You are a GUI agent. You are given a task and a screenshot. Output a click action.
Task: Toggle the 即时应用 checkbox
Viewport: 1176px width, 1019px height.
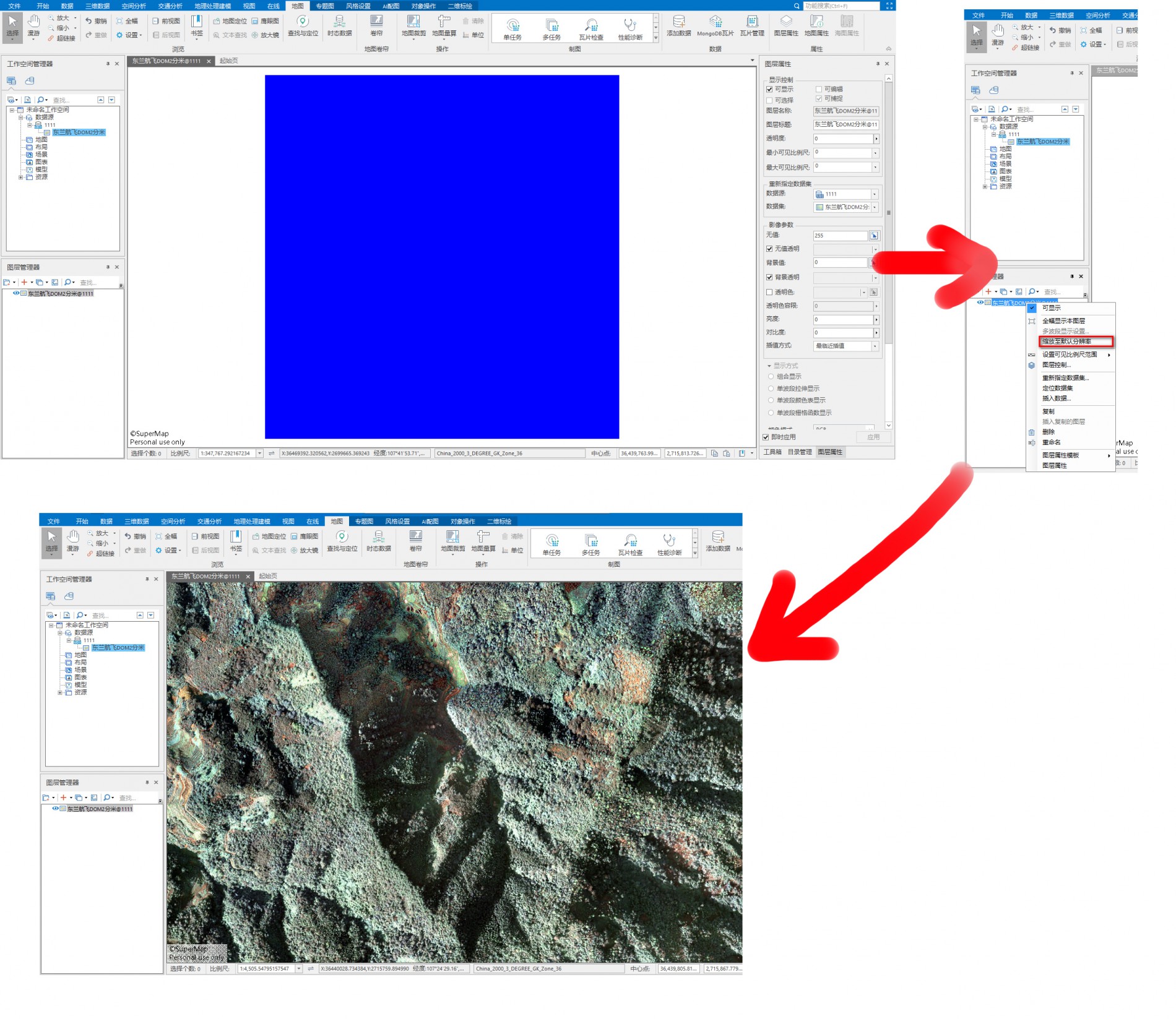click(x=766, y=437)
